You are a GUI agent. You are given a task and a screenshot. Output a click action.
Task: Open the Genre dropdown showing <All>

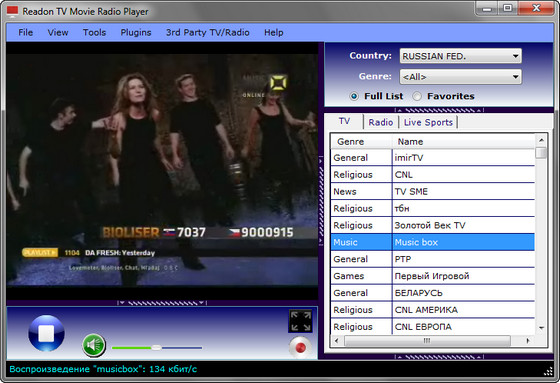460,77
